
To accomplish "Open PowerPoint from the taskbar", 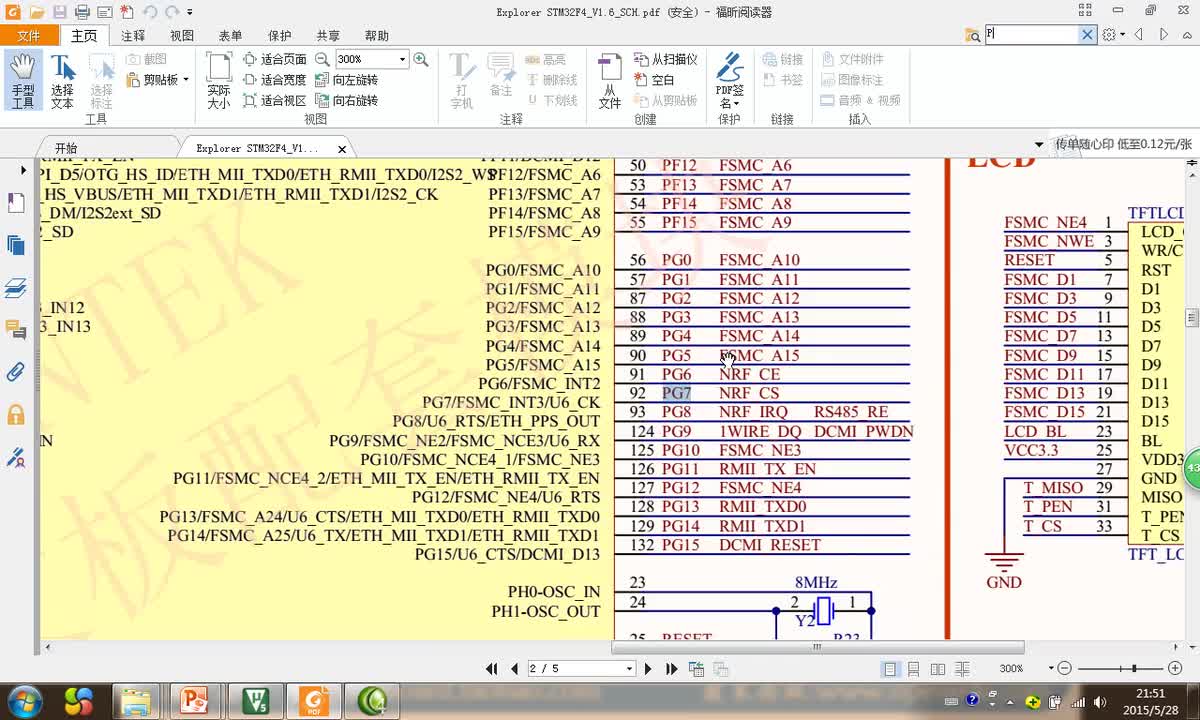I will pyautogui.click(x=194, y=701).
